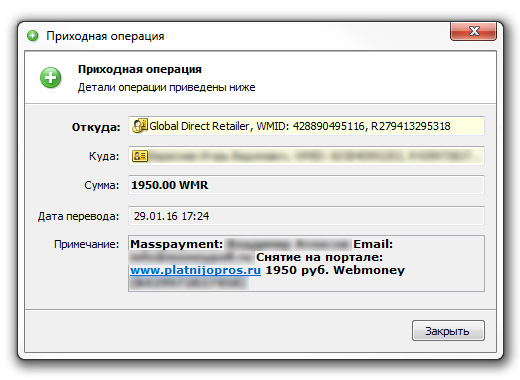Click the Дата перевода field 29.01.16 17:24
This screenshot has height=380, width=520.
pyautogui.click(x=306, y=216)
